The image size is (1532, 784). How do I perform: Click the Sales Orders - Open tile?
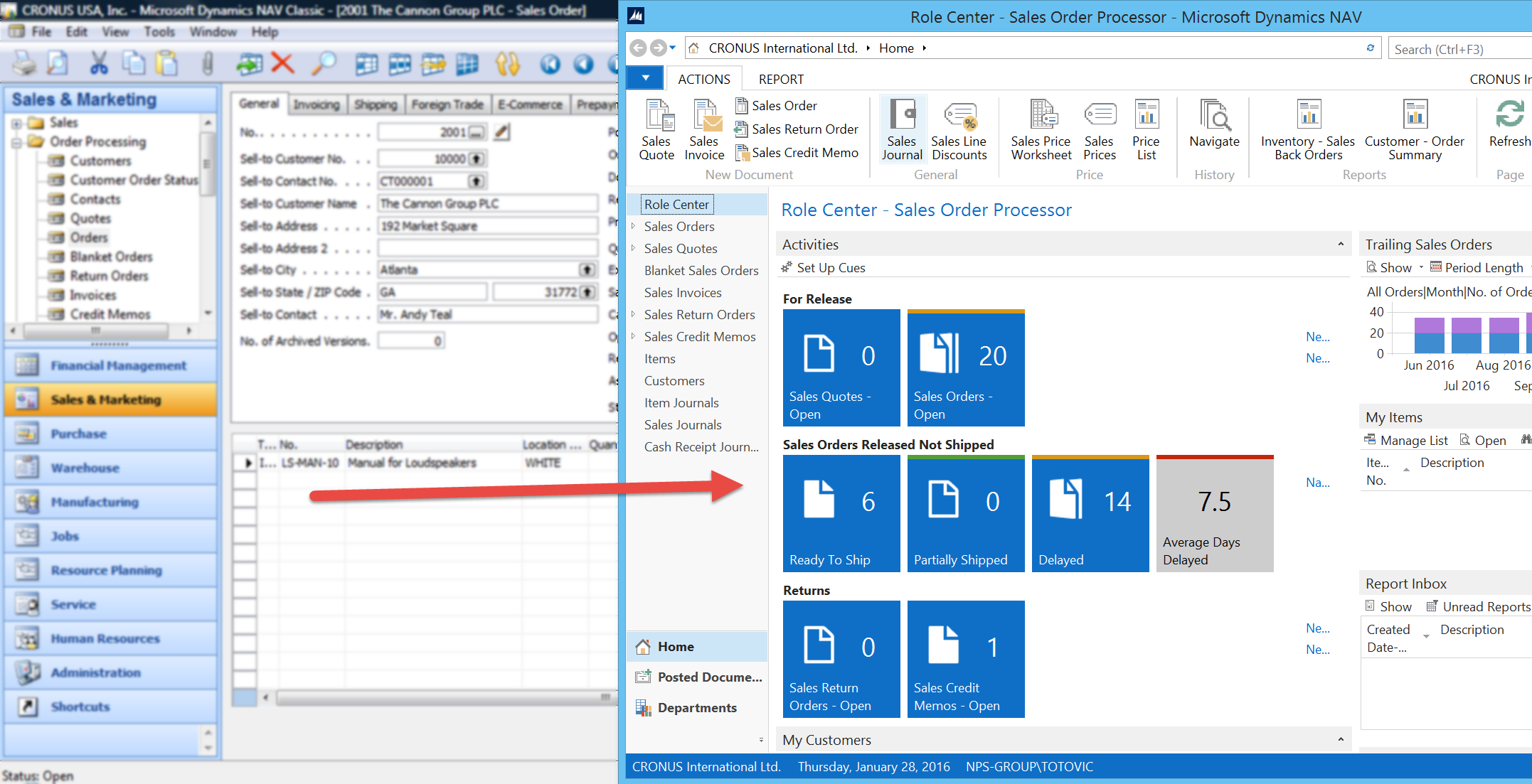tap(965, 368)
